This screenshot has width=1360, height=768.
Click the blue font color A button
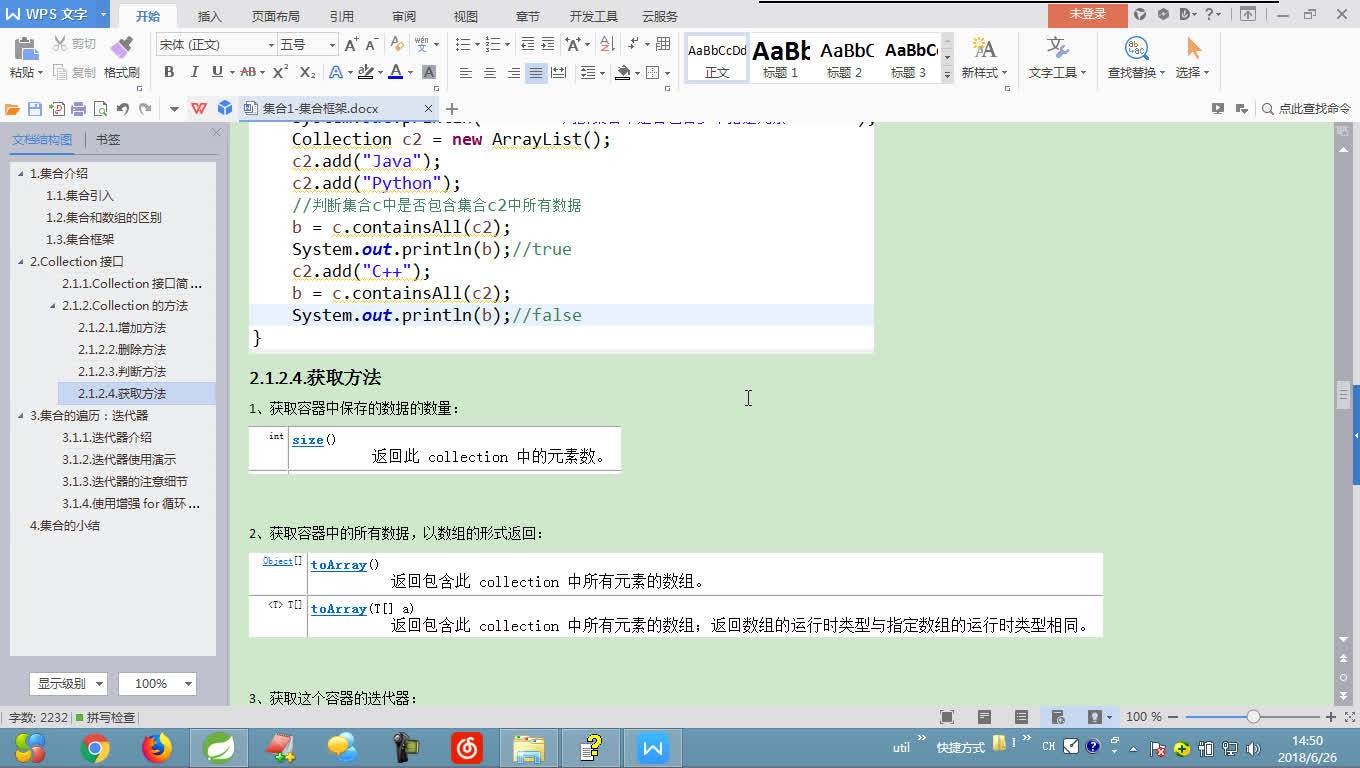(395, 72)
